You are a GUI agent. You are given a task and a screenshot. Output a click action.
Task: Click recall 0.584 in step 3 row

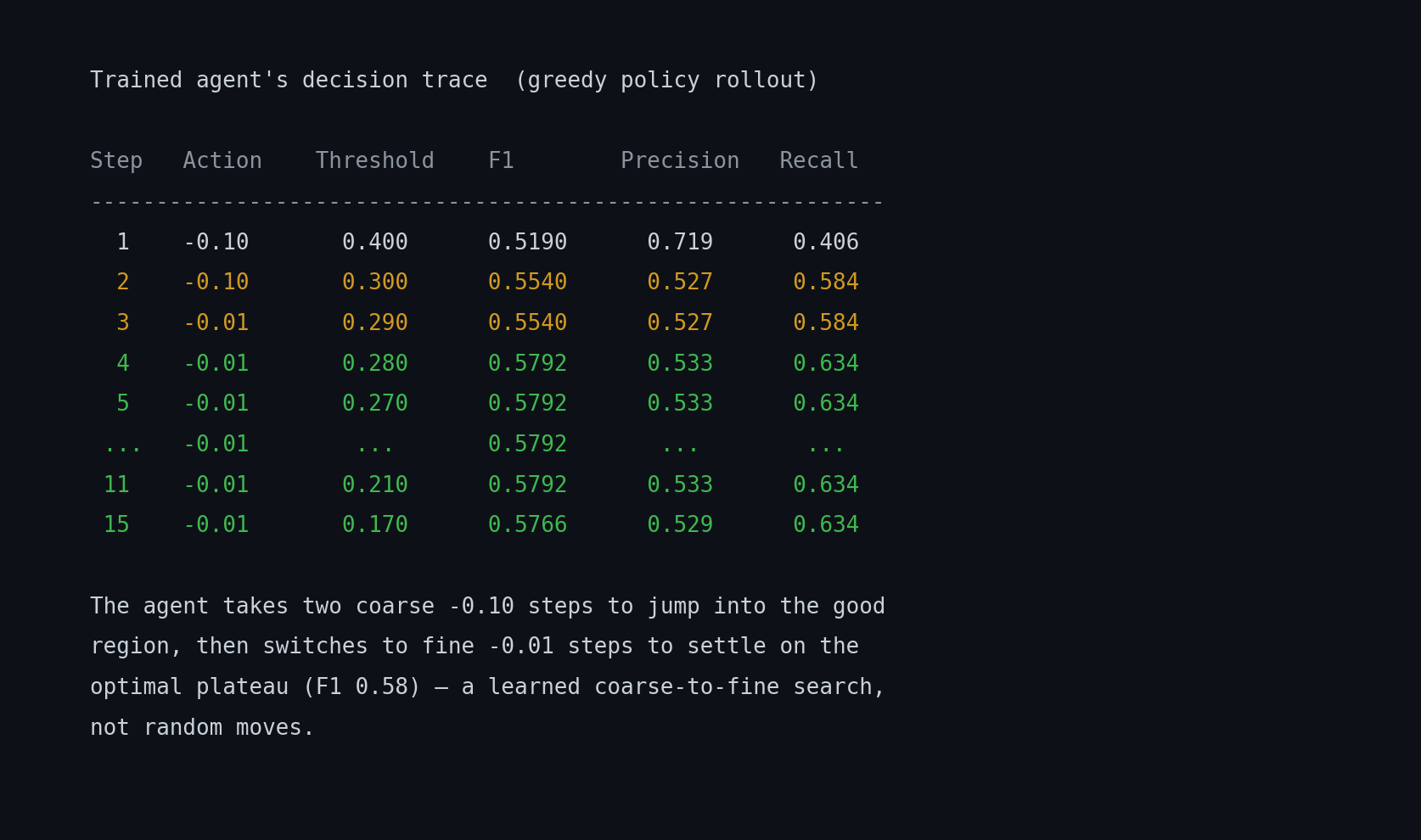coord(826,323)
